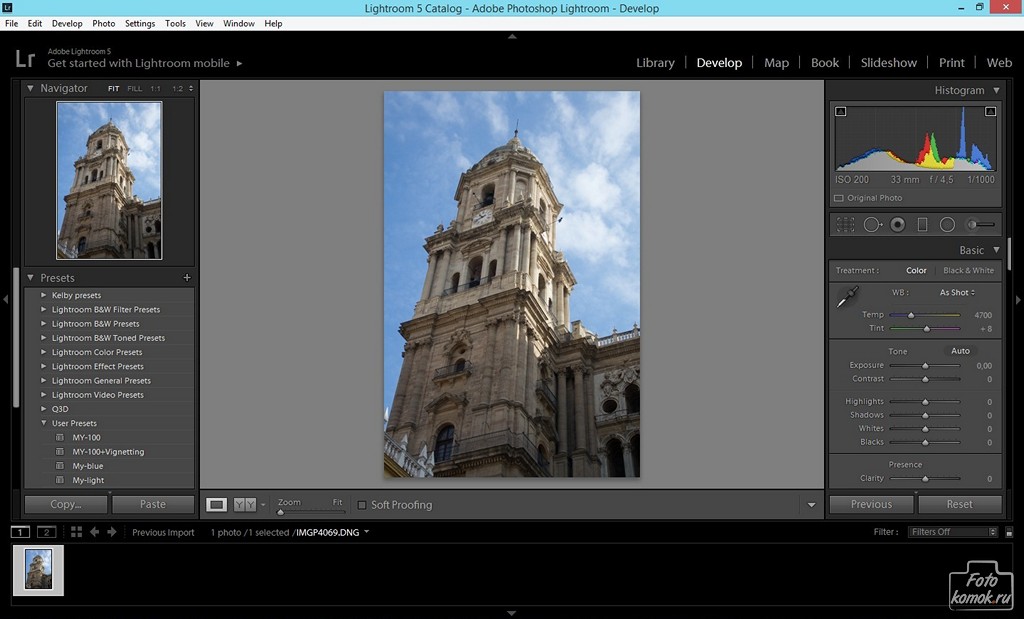Viewport: 1024px width, 619px height.
Task: Switch to the Library module
Action: click(x=655, y=62)
